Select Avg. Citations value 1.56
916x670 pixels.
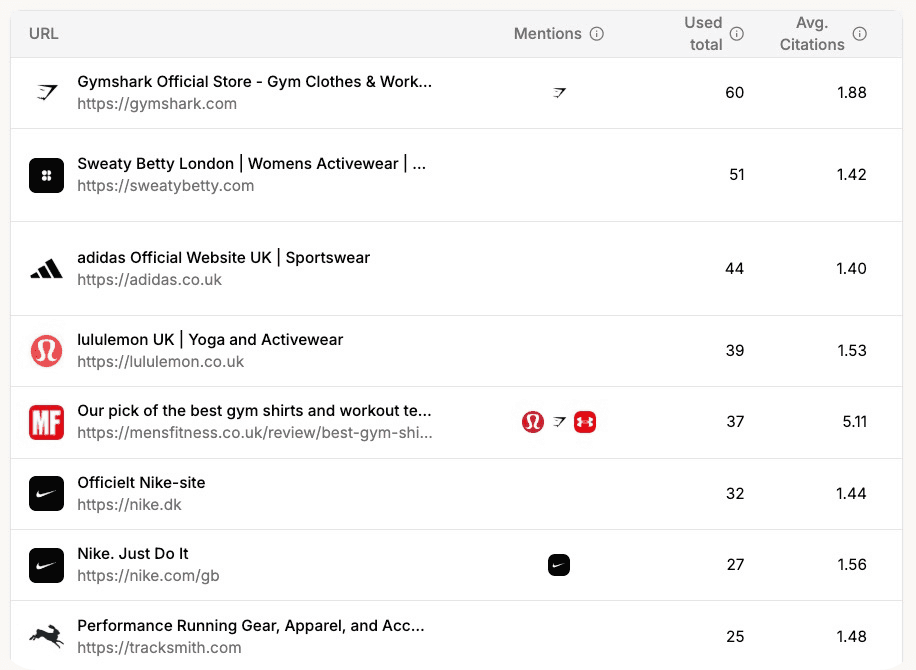coord(852,564)
